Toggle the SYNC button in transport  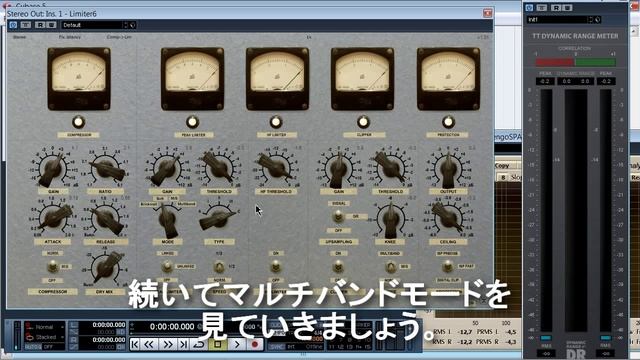tap(276, 347)
